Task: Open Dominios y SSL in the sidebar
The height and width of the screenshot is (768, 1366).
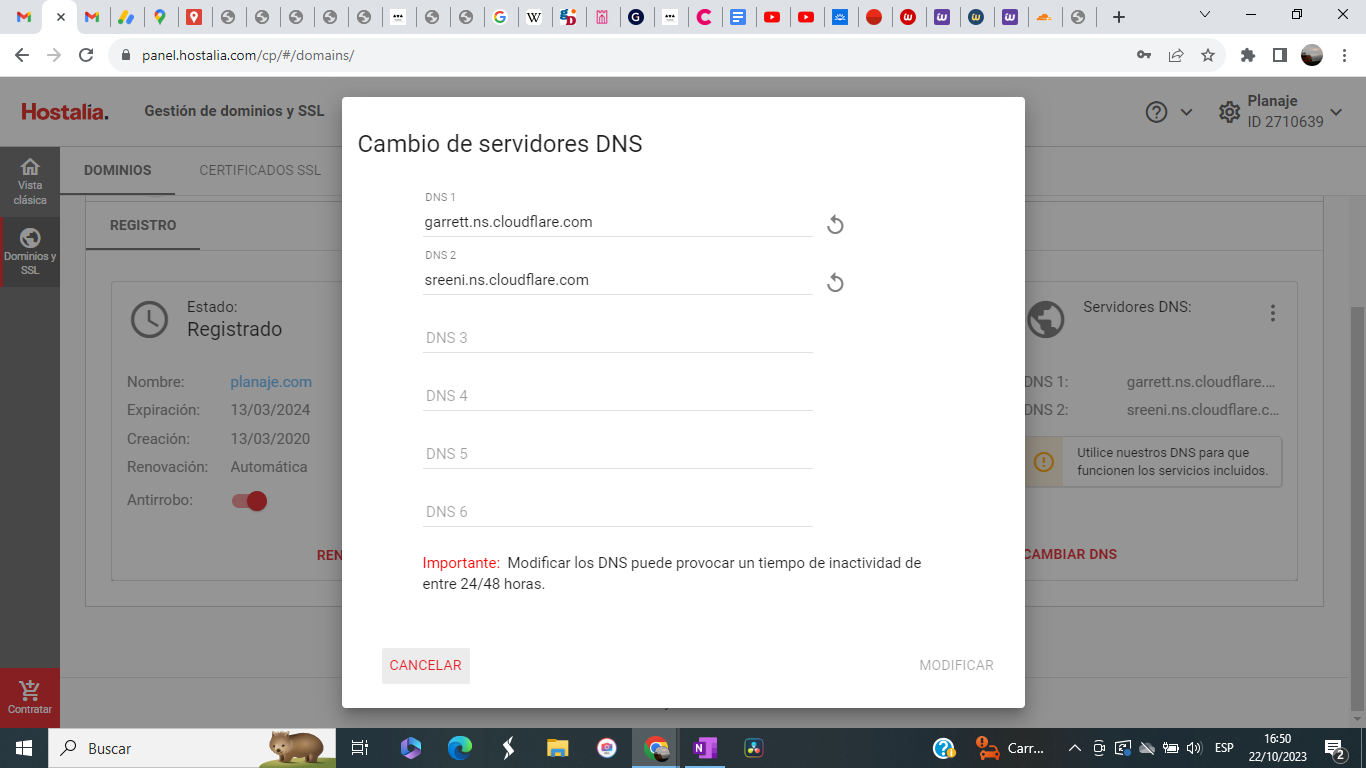Action: click(x=30, y=252)
